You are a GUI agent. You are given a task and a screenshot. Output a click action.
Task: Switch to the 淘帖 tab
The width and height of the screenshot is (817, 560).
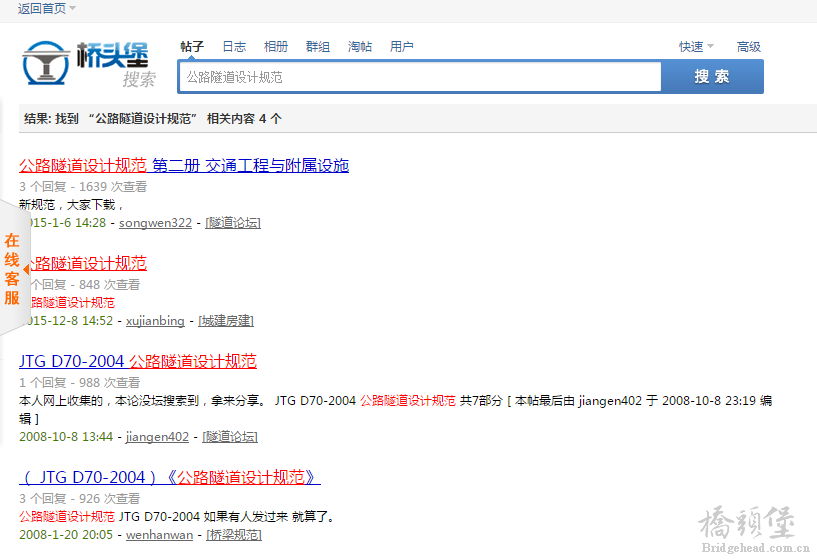pyautogui.click(x=360, y=47)
